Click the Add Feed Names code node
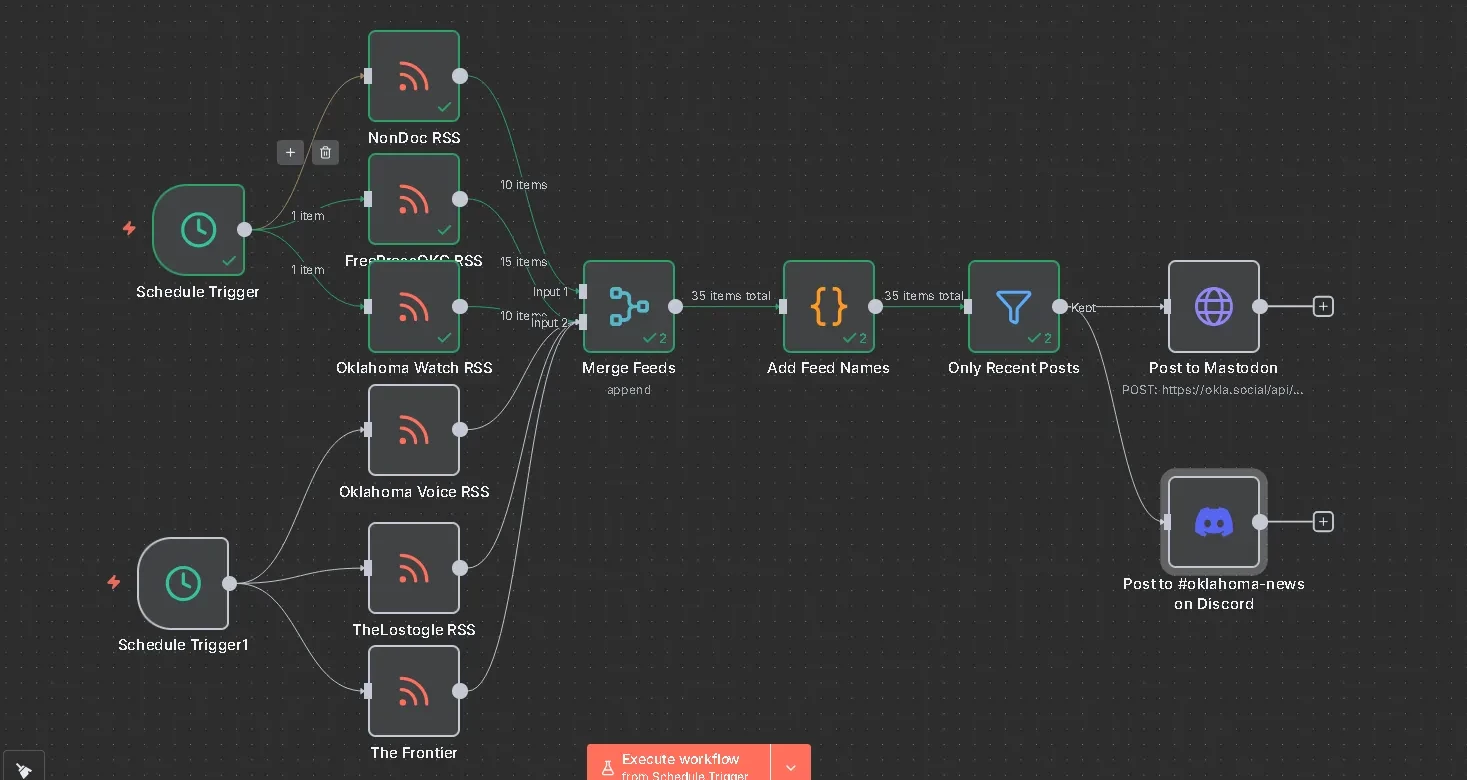1467x780 pixels. pyautogui.click(x=828, y=306)
